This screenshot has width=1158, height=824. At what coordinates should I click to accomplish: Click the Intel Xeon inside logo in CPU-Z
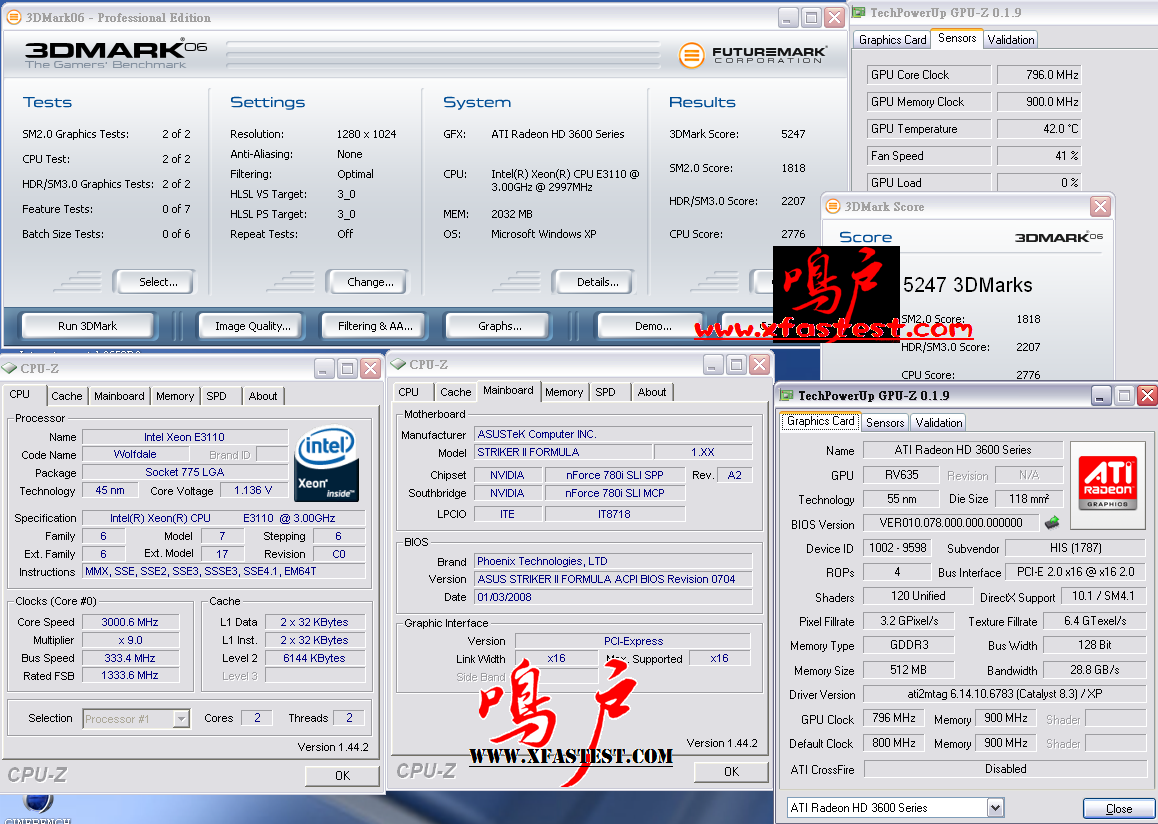326,463
